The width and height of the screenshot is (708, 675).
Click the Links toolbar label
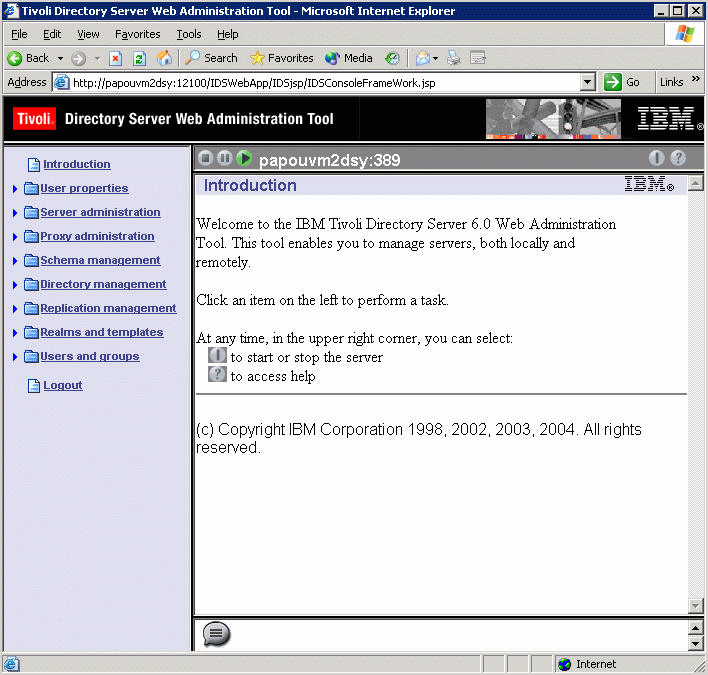pyautogui.click(x=671, y=82)
